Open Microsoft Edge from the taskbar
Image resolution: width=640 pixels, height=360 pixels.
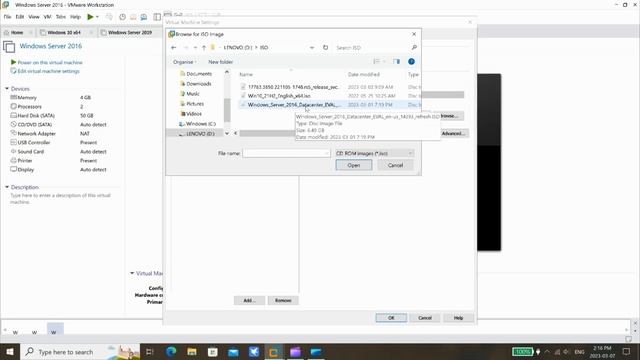pos(171,351)
